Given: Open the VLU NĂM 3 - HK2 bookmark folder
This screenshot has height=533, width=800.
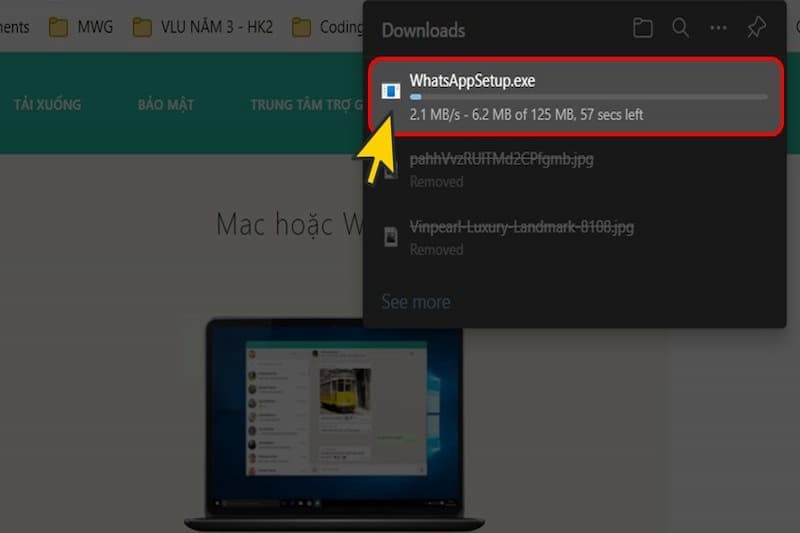Looking at the screenshot, I should (x=203, y=27).
